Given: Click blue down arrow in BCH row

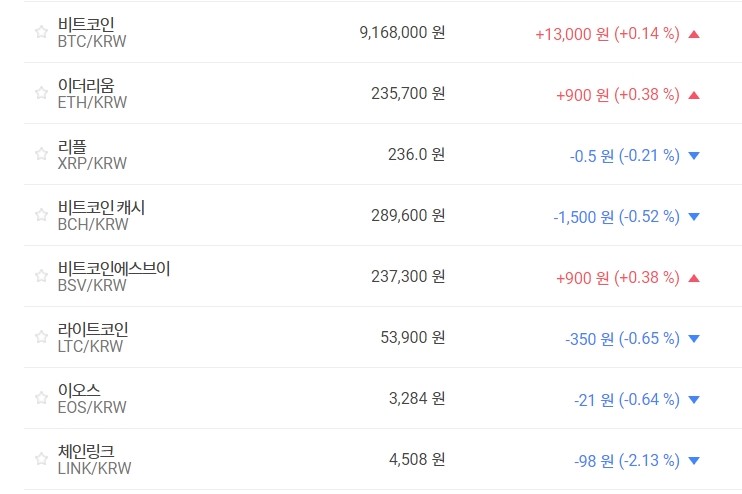Looking at the screenshot, I should (x=694, y=216).
